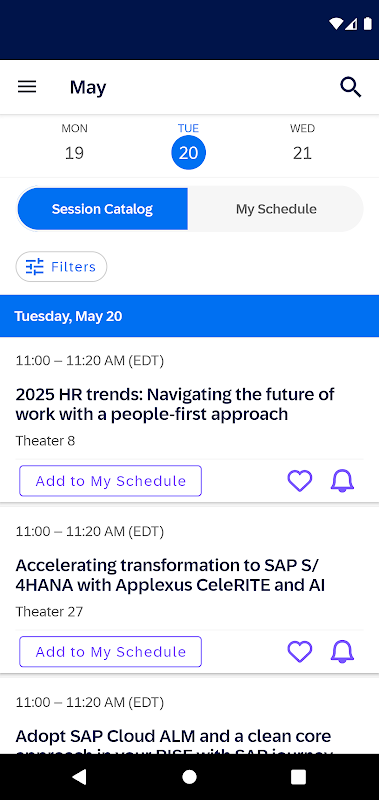Add Applexus CeleRITE session to My Schedule
This screenshot has width=379, height=800.
pyautogui.click(x=111, y=652)
